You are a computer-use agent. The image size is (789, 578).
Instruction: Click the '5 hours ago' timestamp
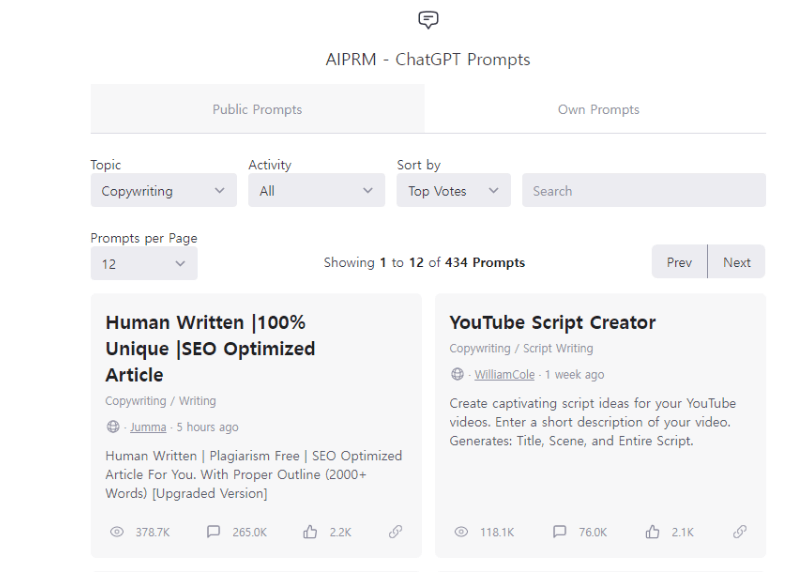(207, 427)
